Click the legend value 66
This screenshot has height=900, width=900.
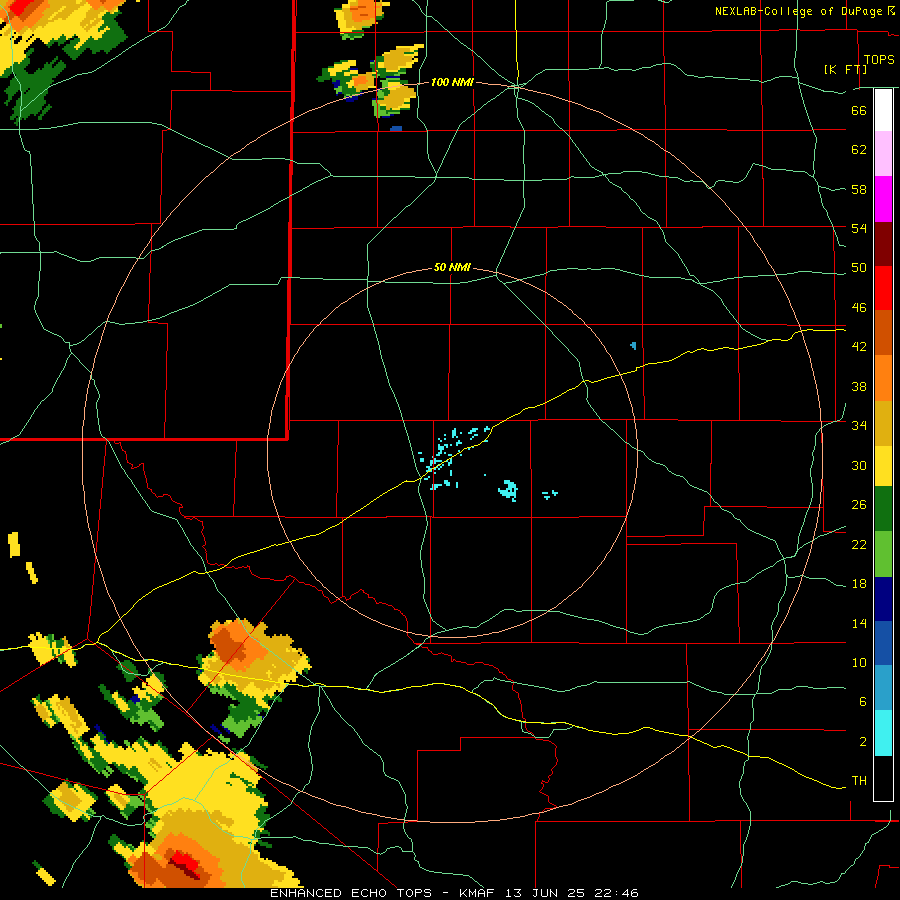pyautogui.click(x=859, y=110)
